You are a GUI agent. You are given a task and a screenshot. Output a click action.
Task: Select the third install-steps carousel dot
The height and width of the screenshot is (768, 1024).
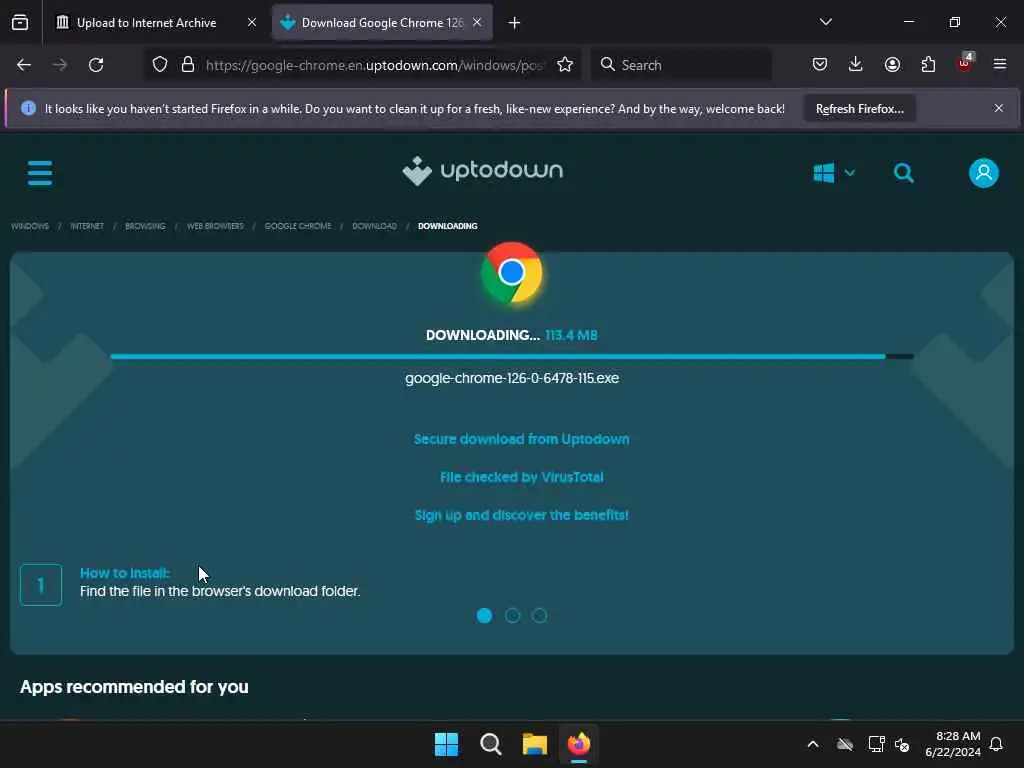[x=539, y=615]
